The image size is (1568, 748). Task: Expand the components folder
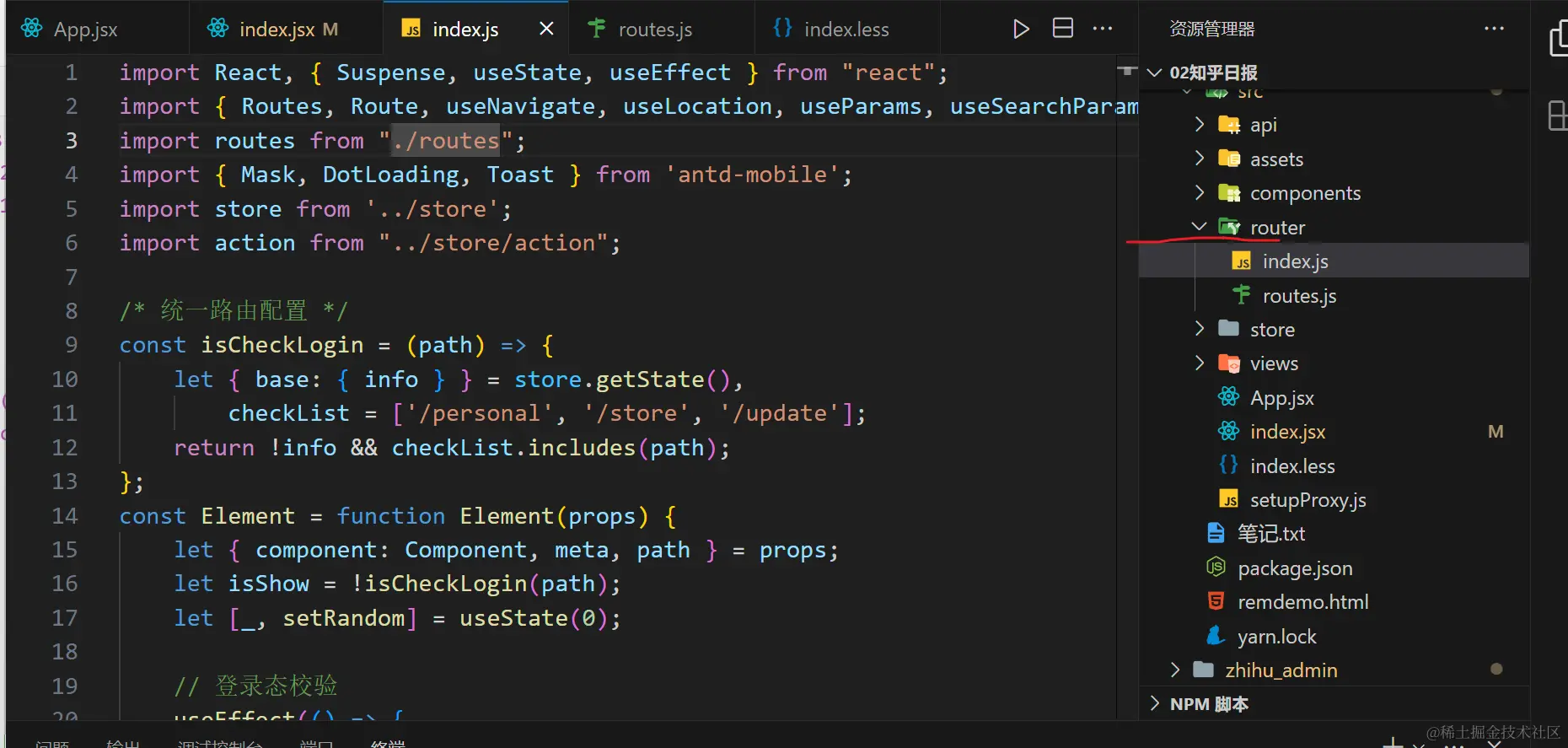[1200, 193]
